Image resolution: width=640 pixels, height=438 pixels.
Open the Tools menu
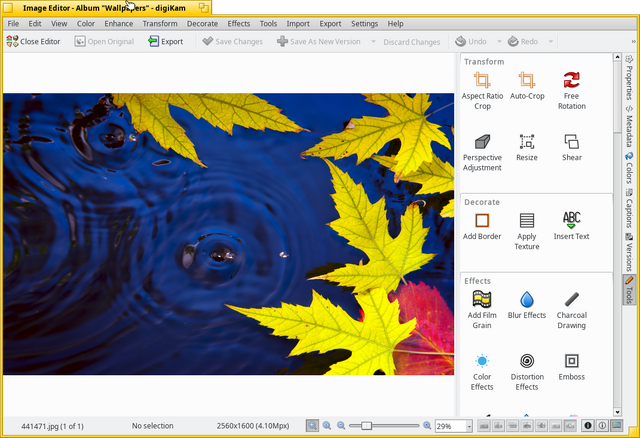tap(268, 24)
